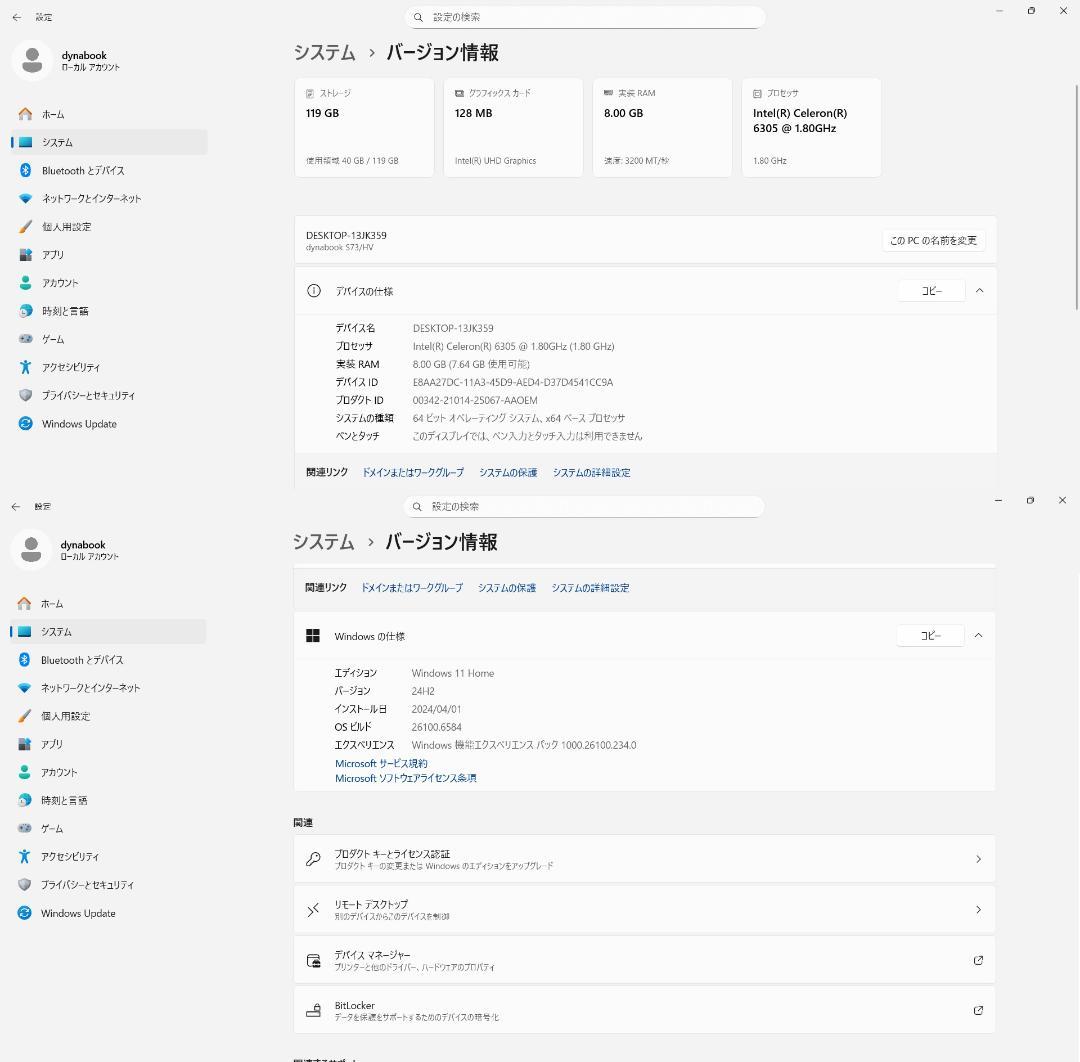Open Windows Update in the sidebar
Image resolution: width=1080 pixels, height=1062 pixels.
point(79,423)
